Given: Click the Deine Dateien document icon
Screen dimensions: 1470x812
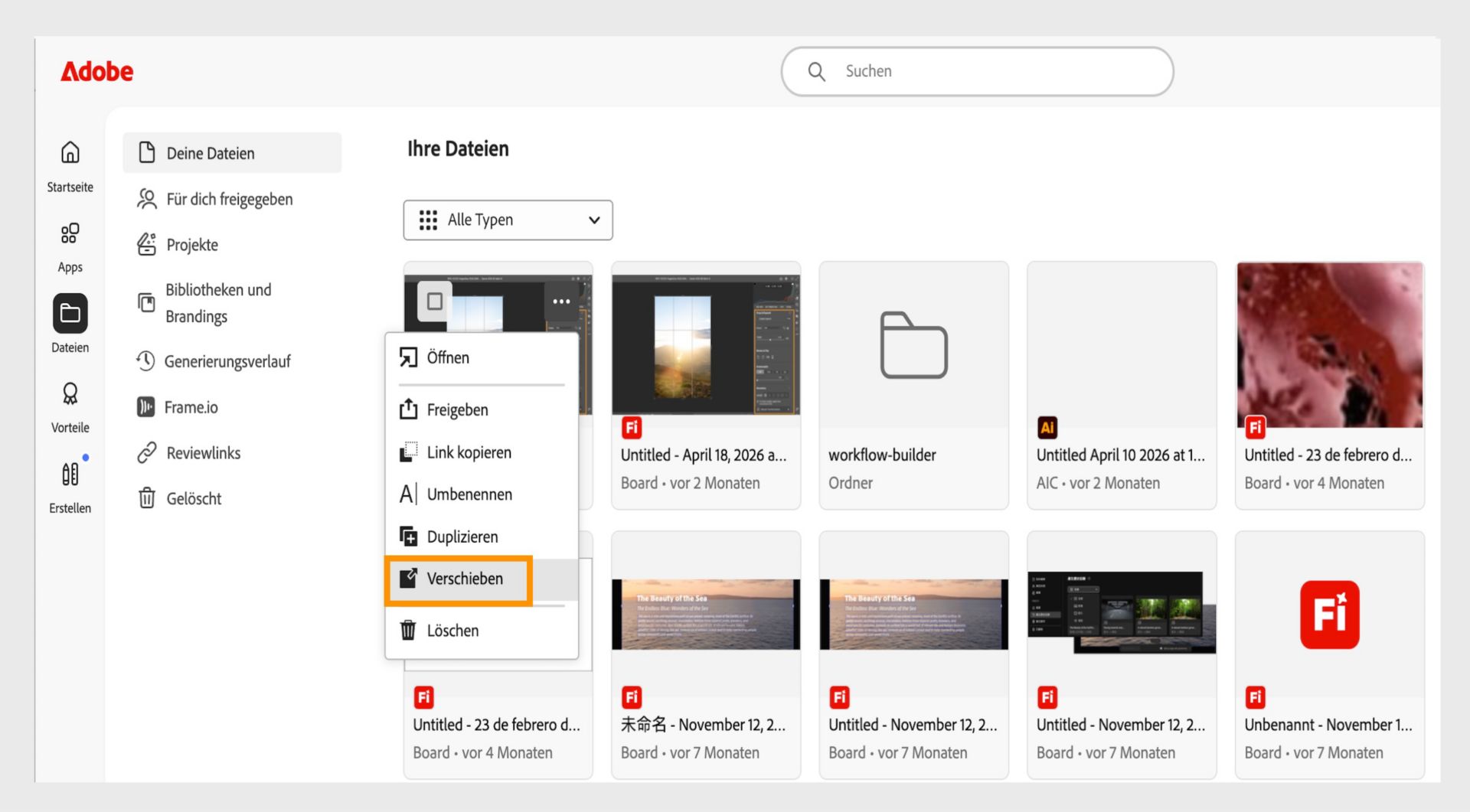Looking at the screenshot, I should click(147, 152).
